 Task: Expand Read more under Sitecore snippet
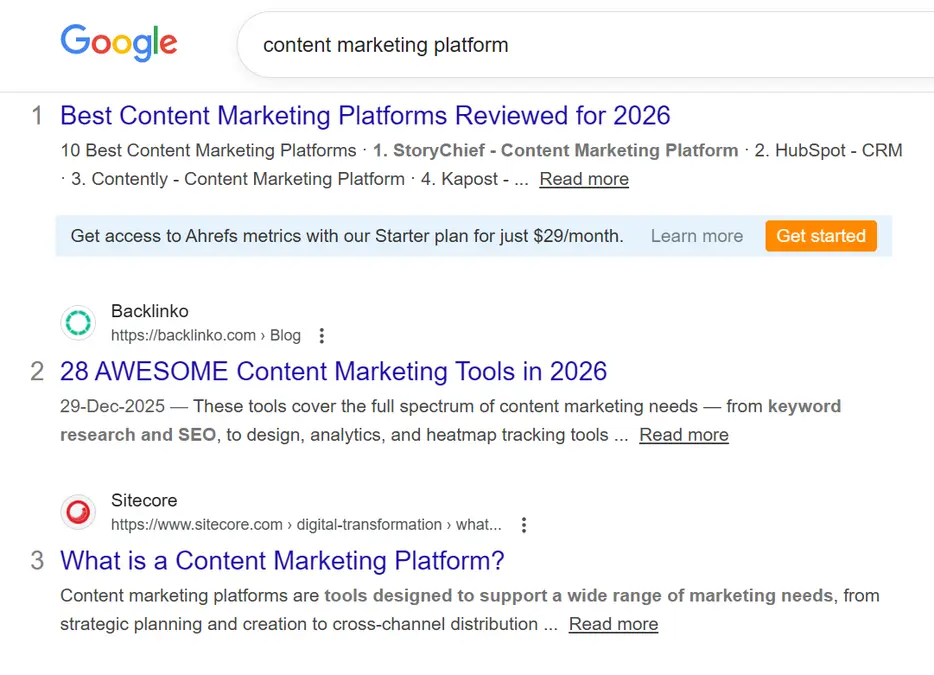click(x=613, y=624)
